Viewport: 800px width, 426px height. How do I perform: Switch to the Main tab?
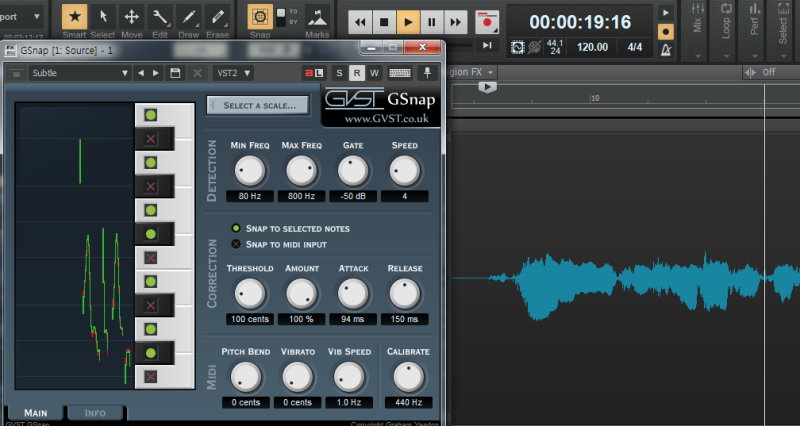pyautogui.click(x=35, y=413)
